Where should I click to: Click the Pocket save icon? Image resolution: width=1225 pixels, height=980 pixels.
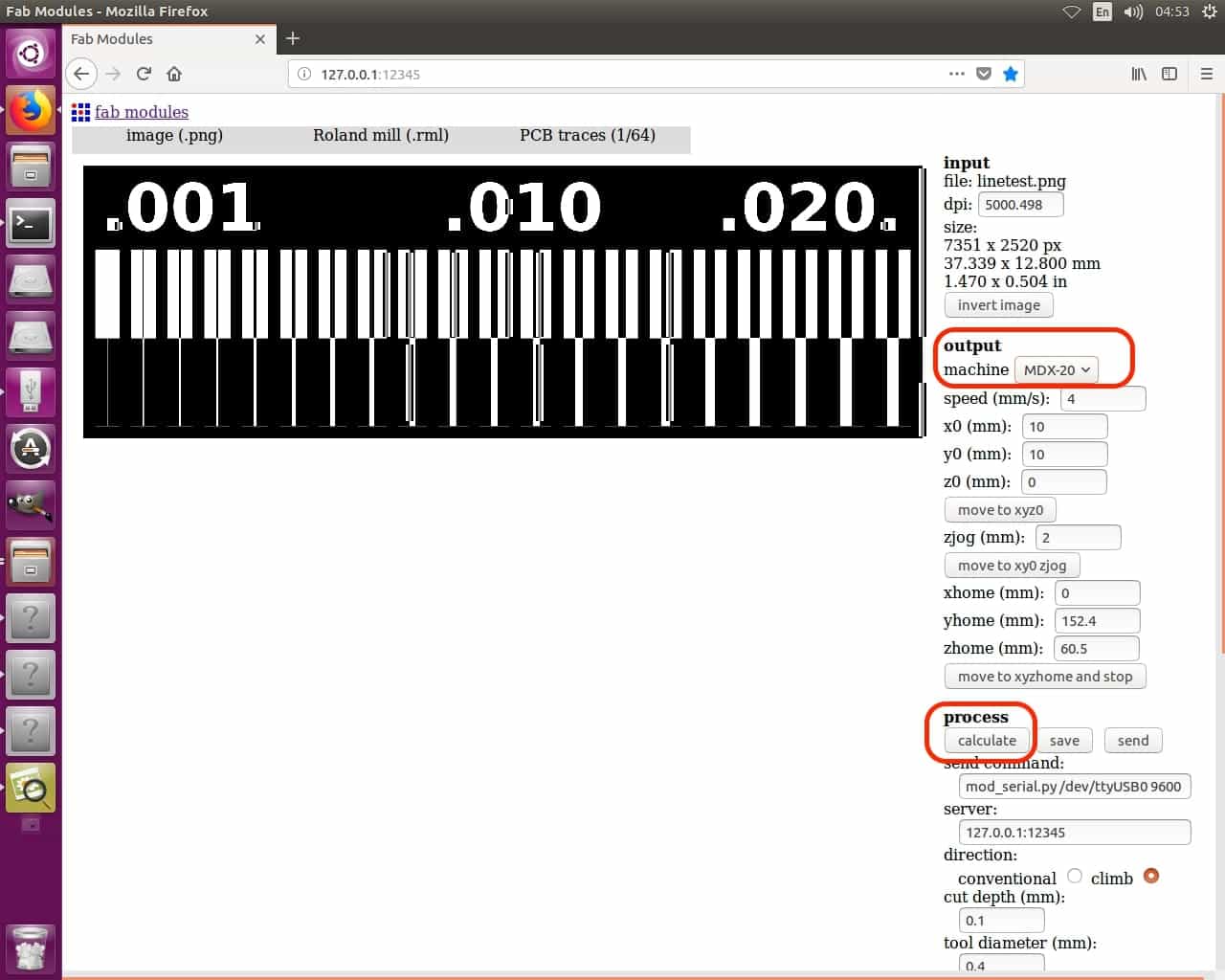[983, 74]
